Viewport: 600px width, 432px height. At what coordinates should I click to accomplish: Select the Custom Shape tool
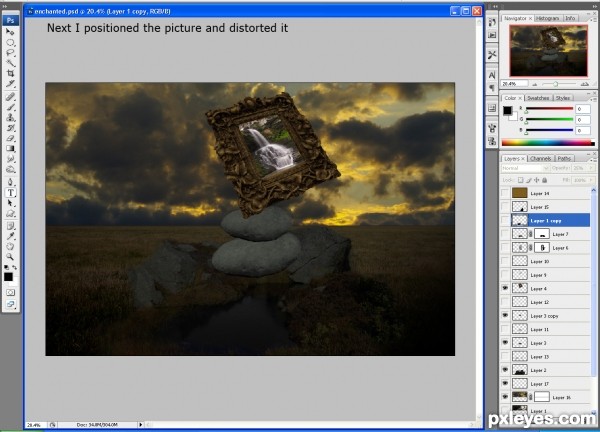tap(10, 213)
